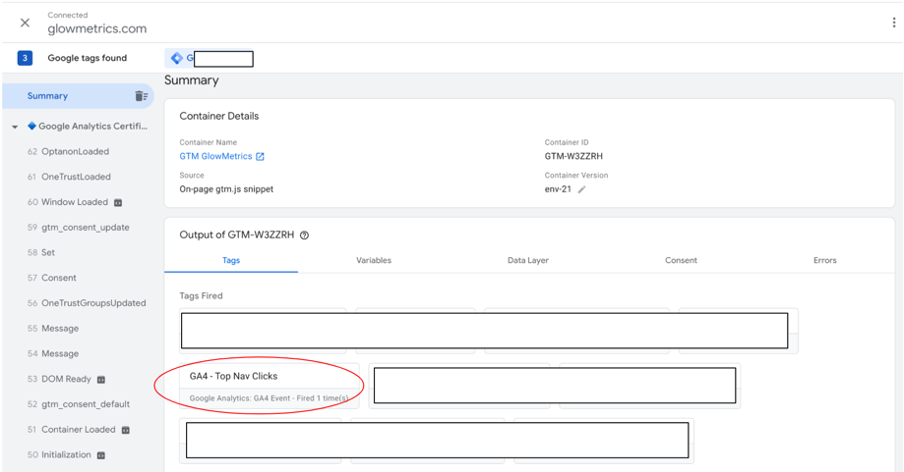Open the GA4 - Top Nav Clicks tag card
Viewport: 904px width, 472px height.
click(269, 386)
